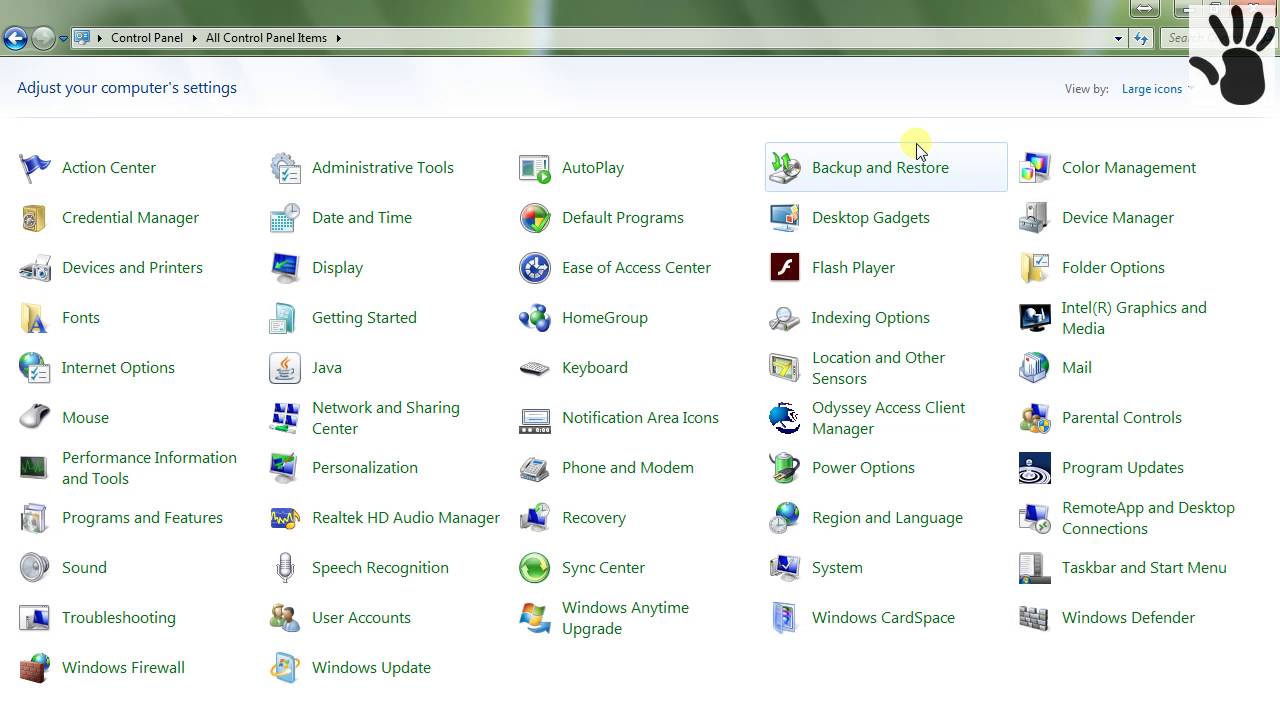Click the Back navigation button
This screenshot has height=720, width=1280.
[15, 38]
